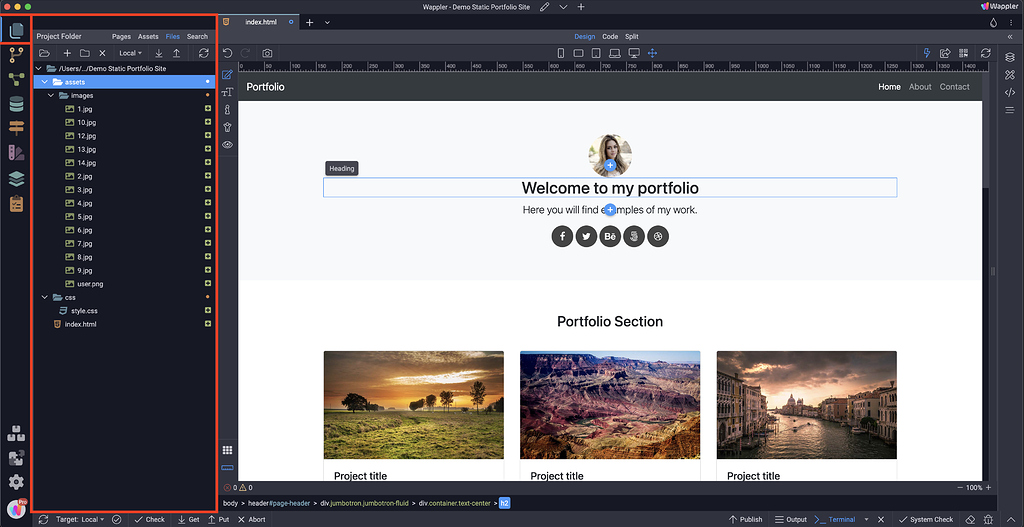Toggle the move arrows viewport icon

click(652, 54)
